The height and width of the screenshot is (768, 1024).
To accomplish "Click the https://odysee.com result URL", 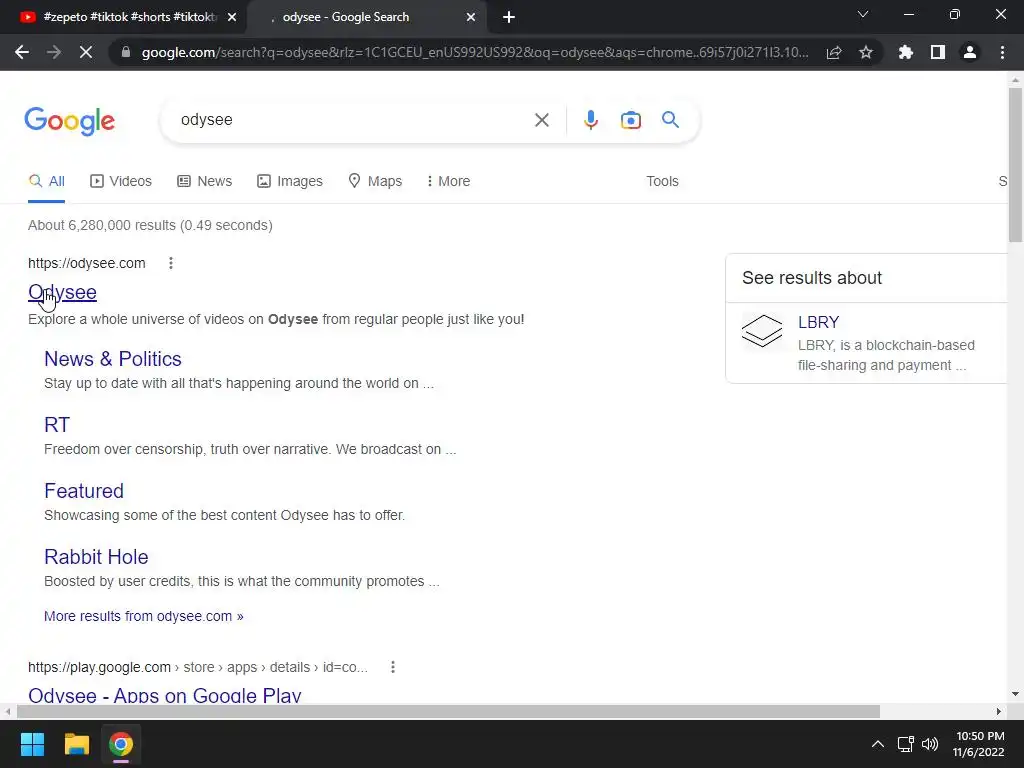I will (87, 263).
